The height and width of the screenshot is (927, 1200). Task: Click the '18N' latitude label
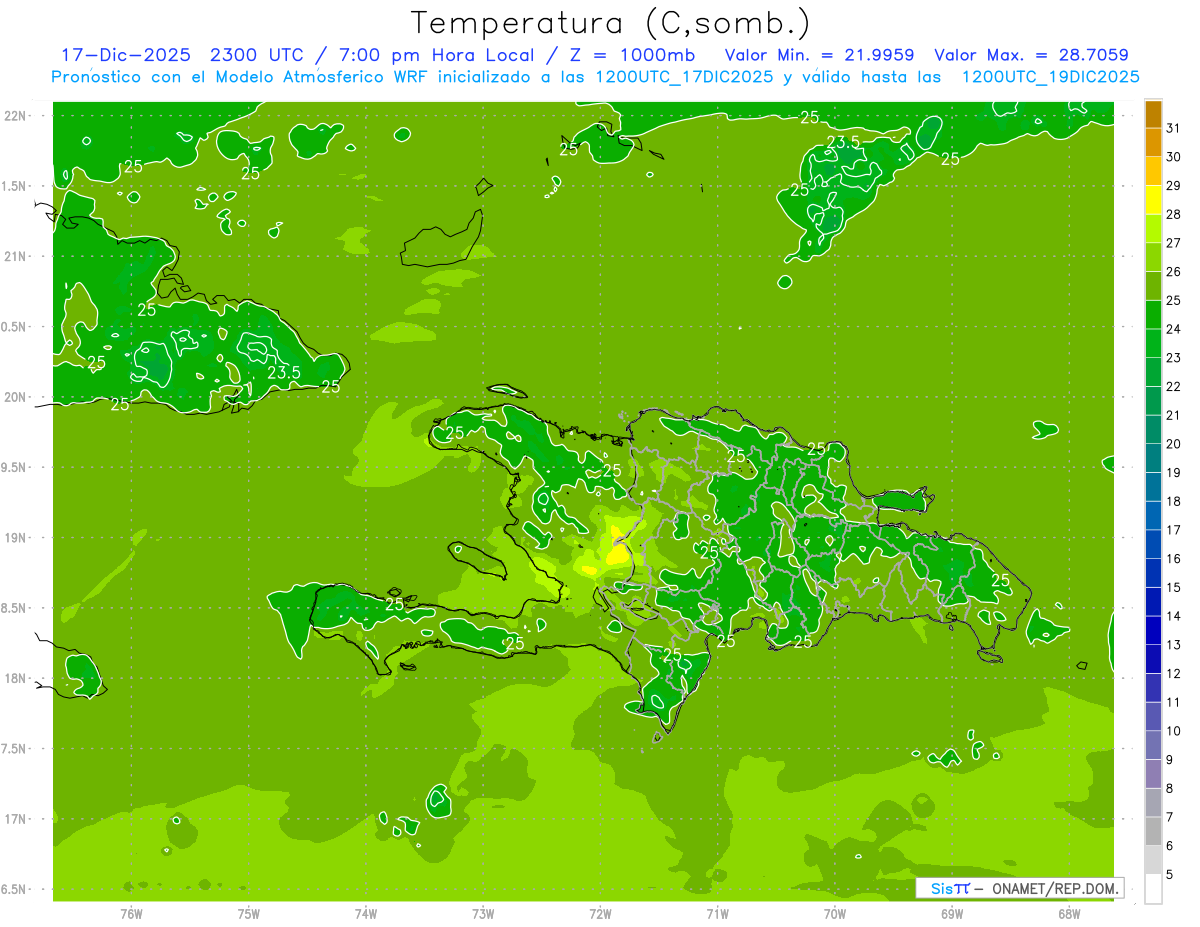tap(15, 679)
